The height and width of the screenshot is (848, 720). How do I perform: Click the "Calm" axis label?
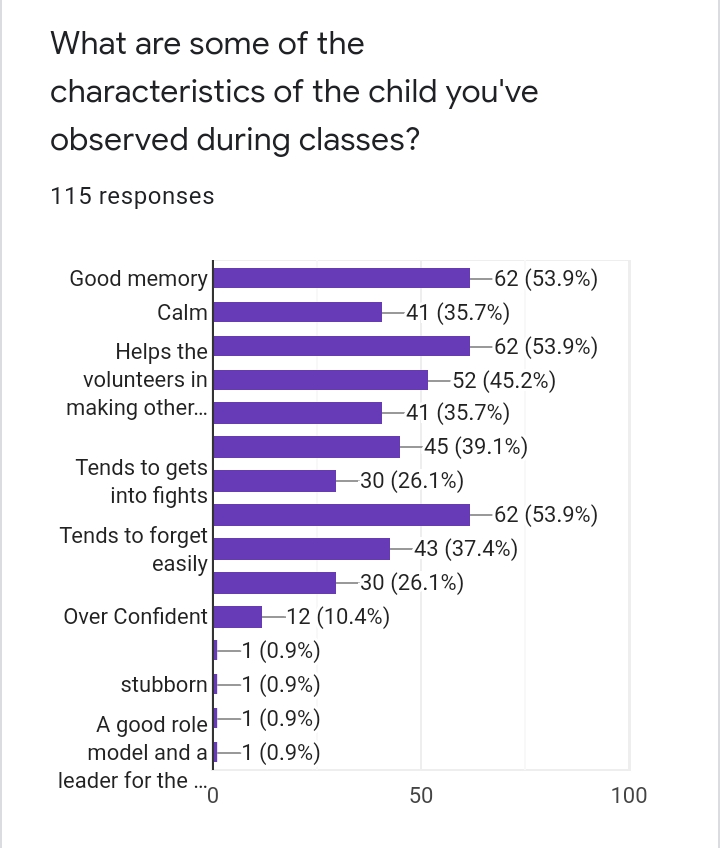tap(182, 312)
